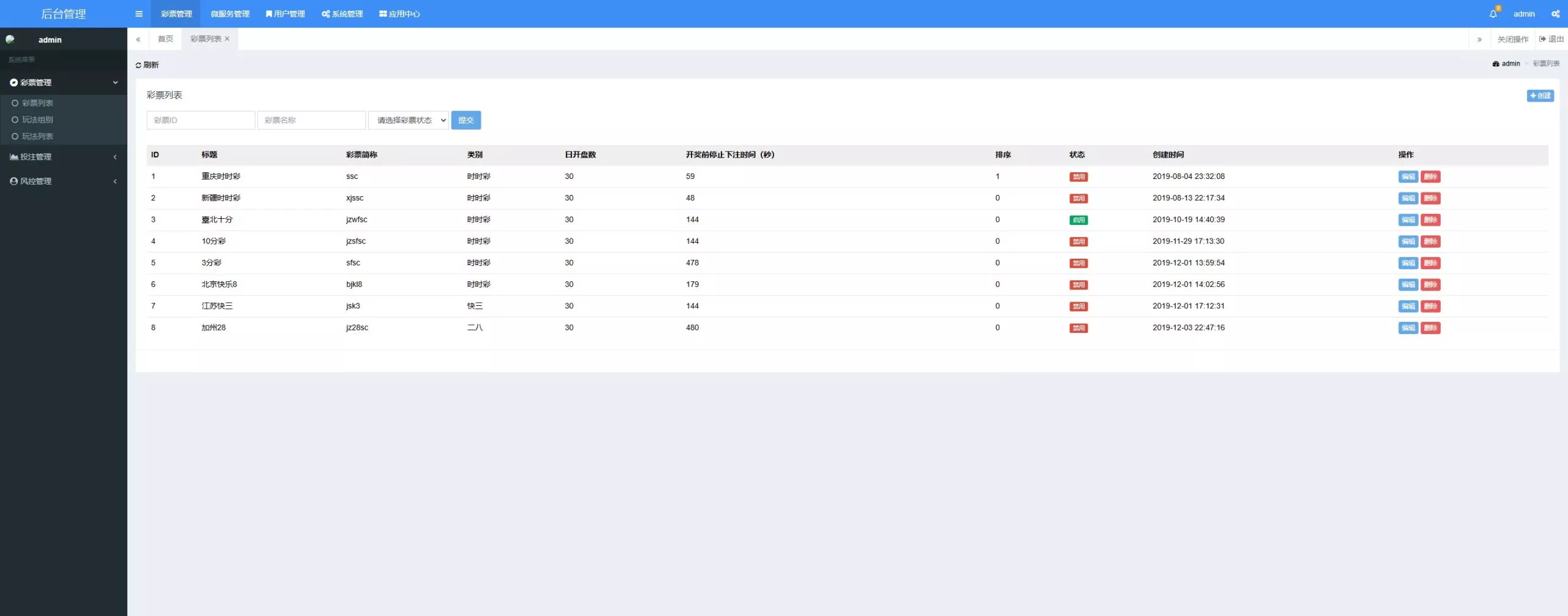The image size is (1568, 616).
Task: Click the 提交 submit button
Action: tap(466, 120)
